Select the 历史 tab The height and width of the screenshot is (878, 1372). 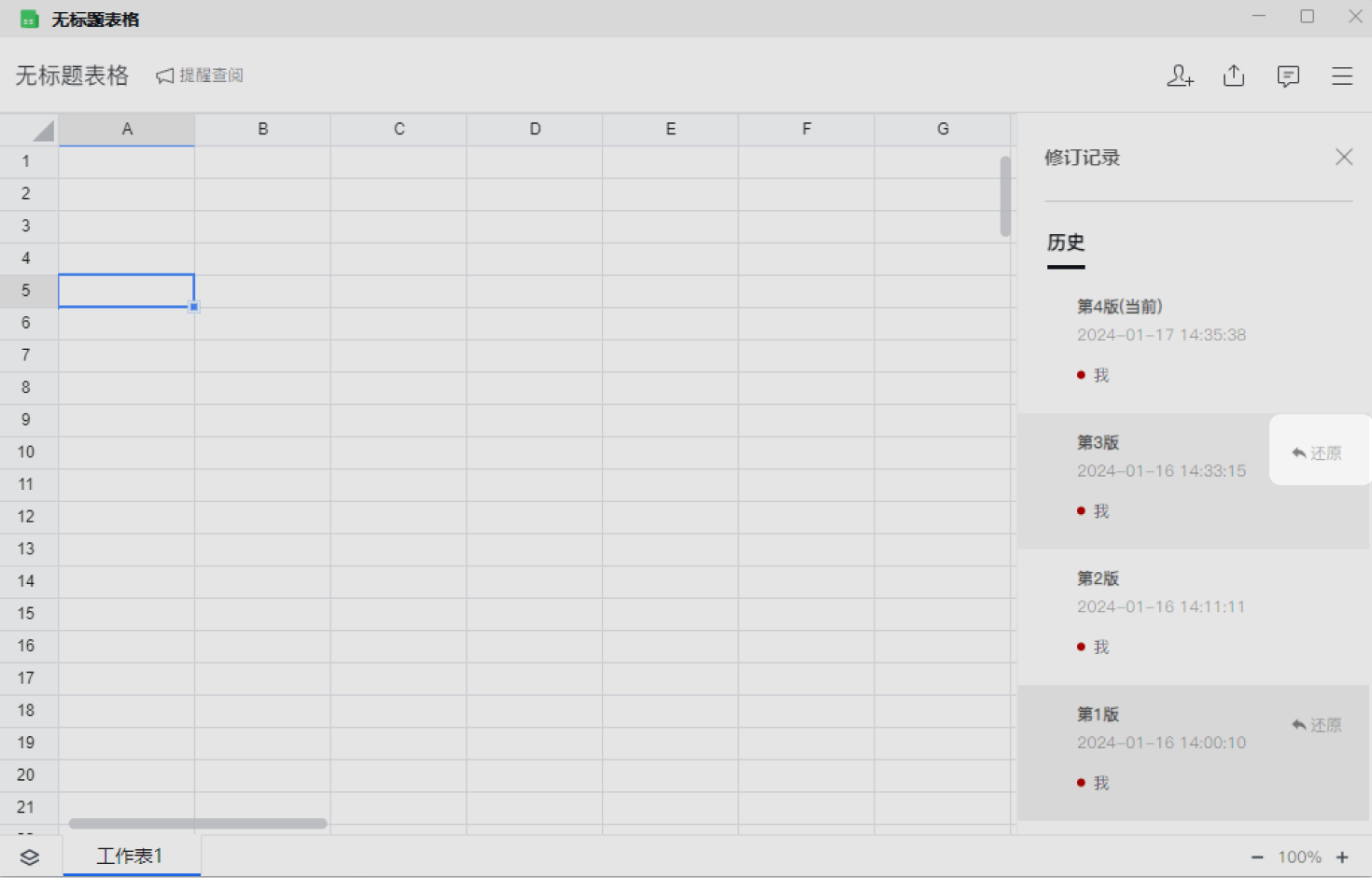point(1066,244)
